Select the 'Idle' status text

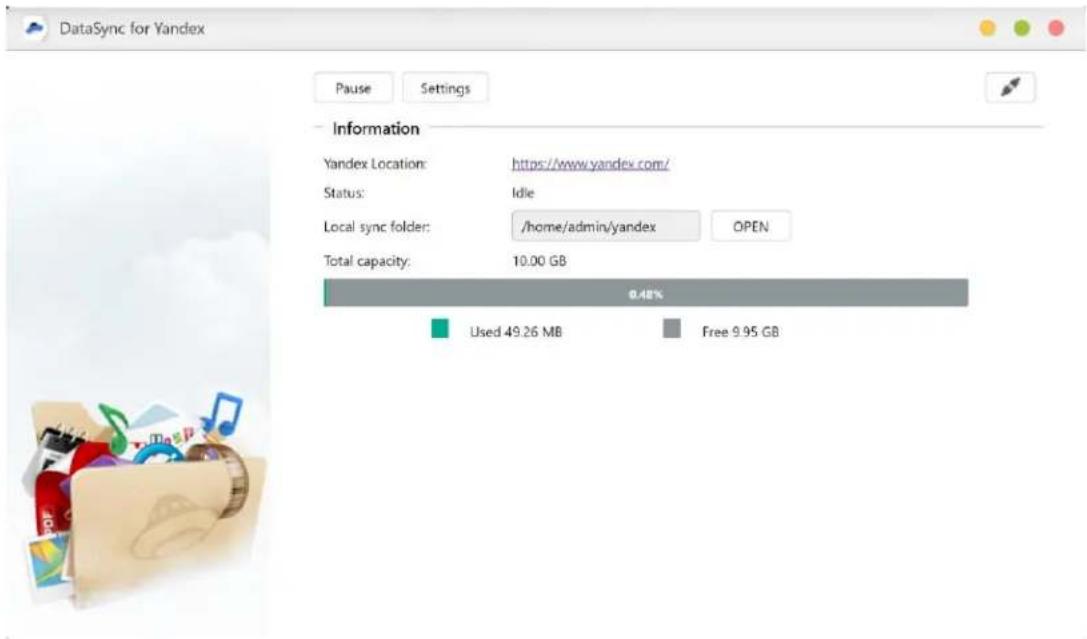coord(523,193)
